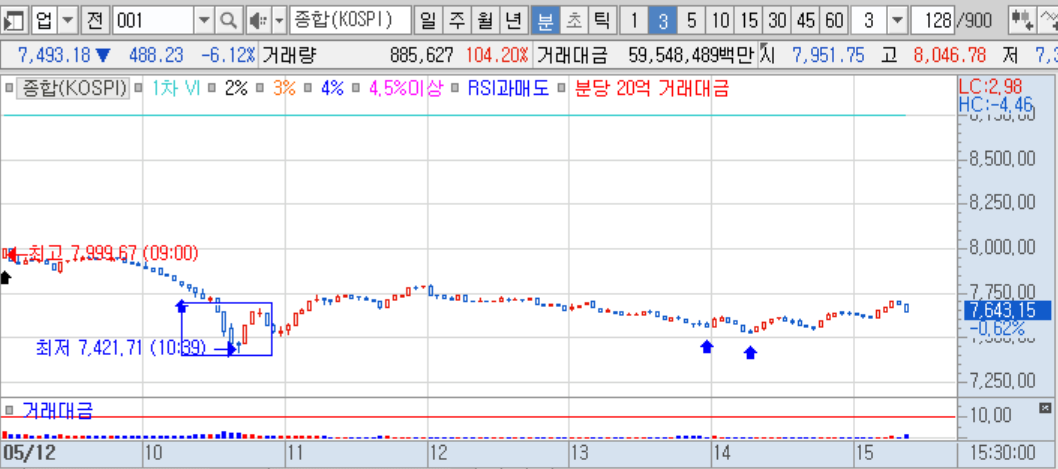Open the minute interval 3 dropdown arrow
This screenshot has height=469, width=1058.
point(896,21)
